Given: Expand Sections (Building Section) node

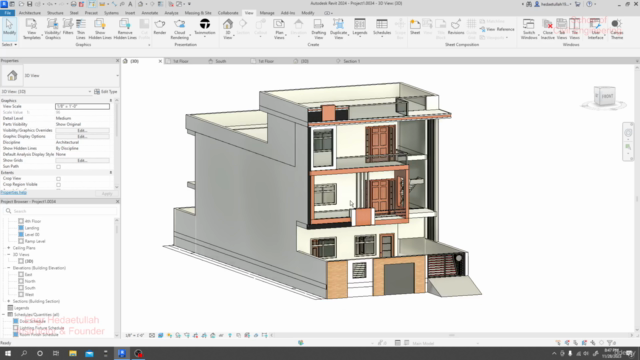Looking at the screenshot, I should pos(9,301).
